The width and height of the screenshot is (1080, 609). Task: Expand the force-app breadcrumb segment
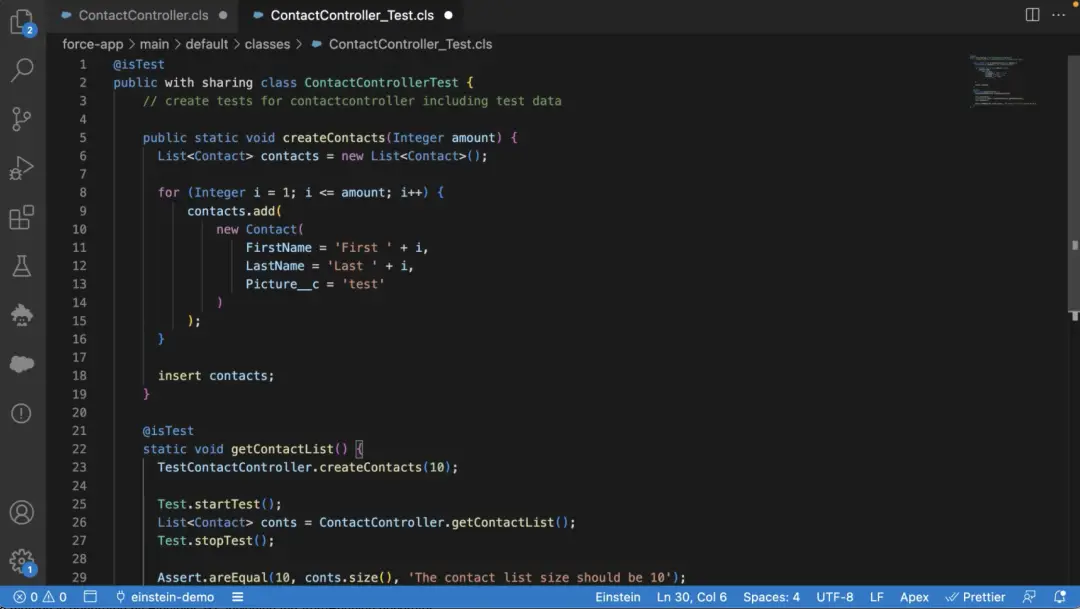(92, 44)
